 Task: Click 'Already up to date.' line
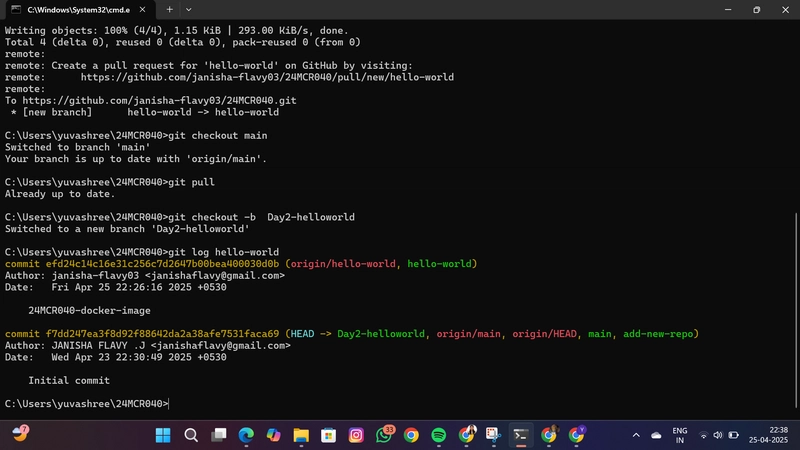click(x=60, y=194)
